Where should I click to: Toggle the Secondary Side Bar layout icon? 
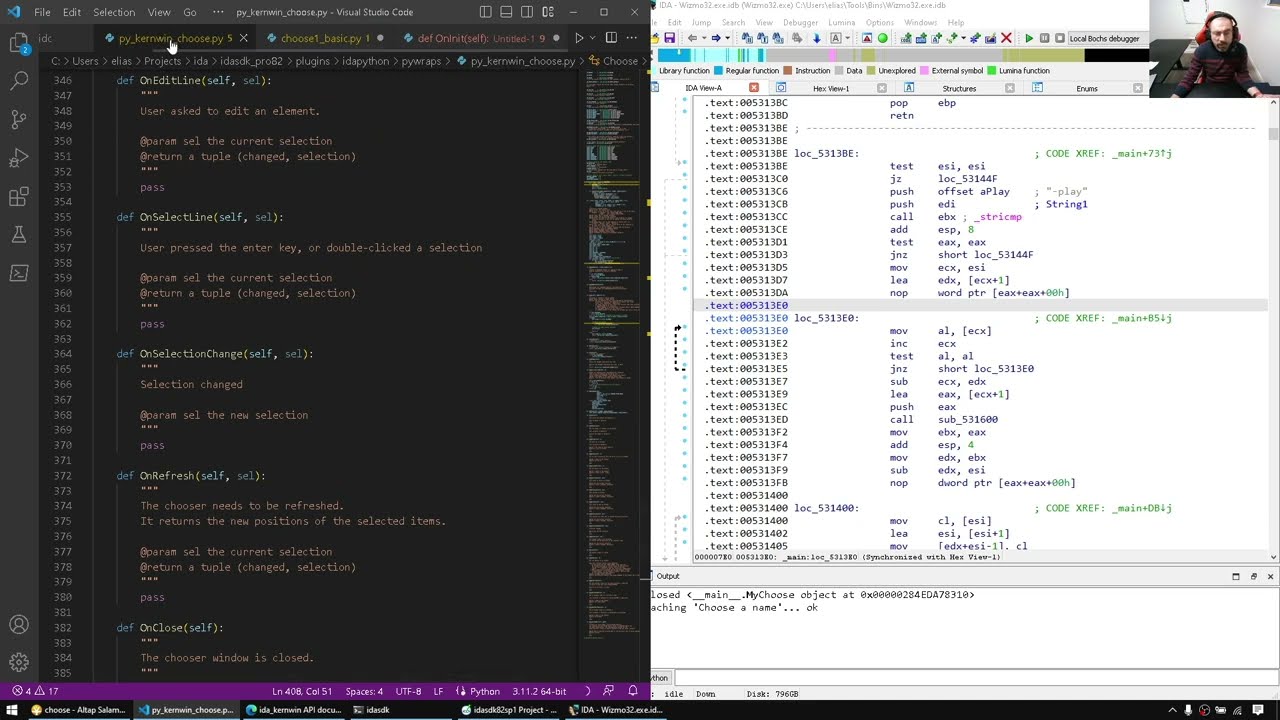coord(528,12)
